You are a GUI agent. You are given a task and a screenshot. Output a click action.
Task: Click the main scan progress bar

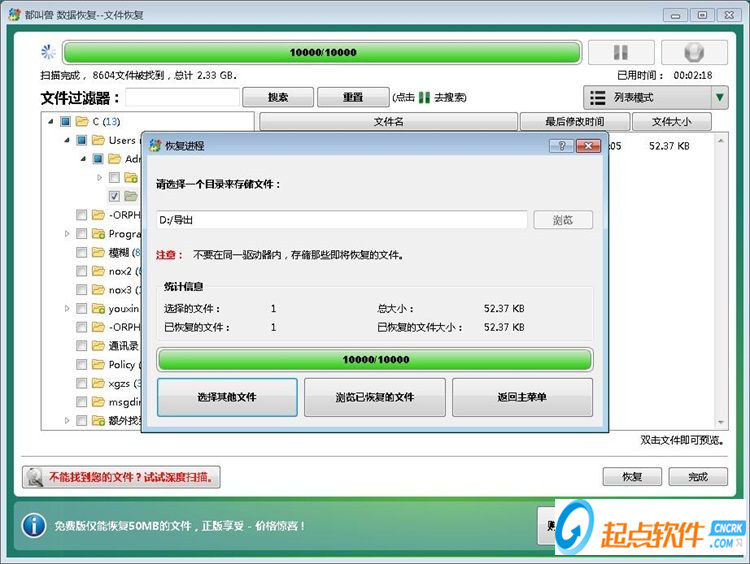pos(322,52)
